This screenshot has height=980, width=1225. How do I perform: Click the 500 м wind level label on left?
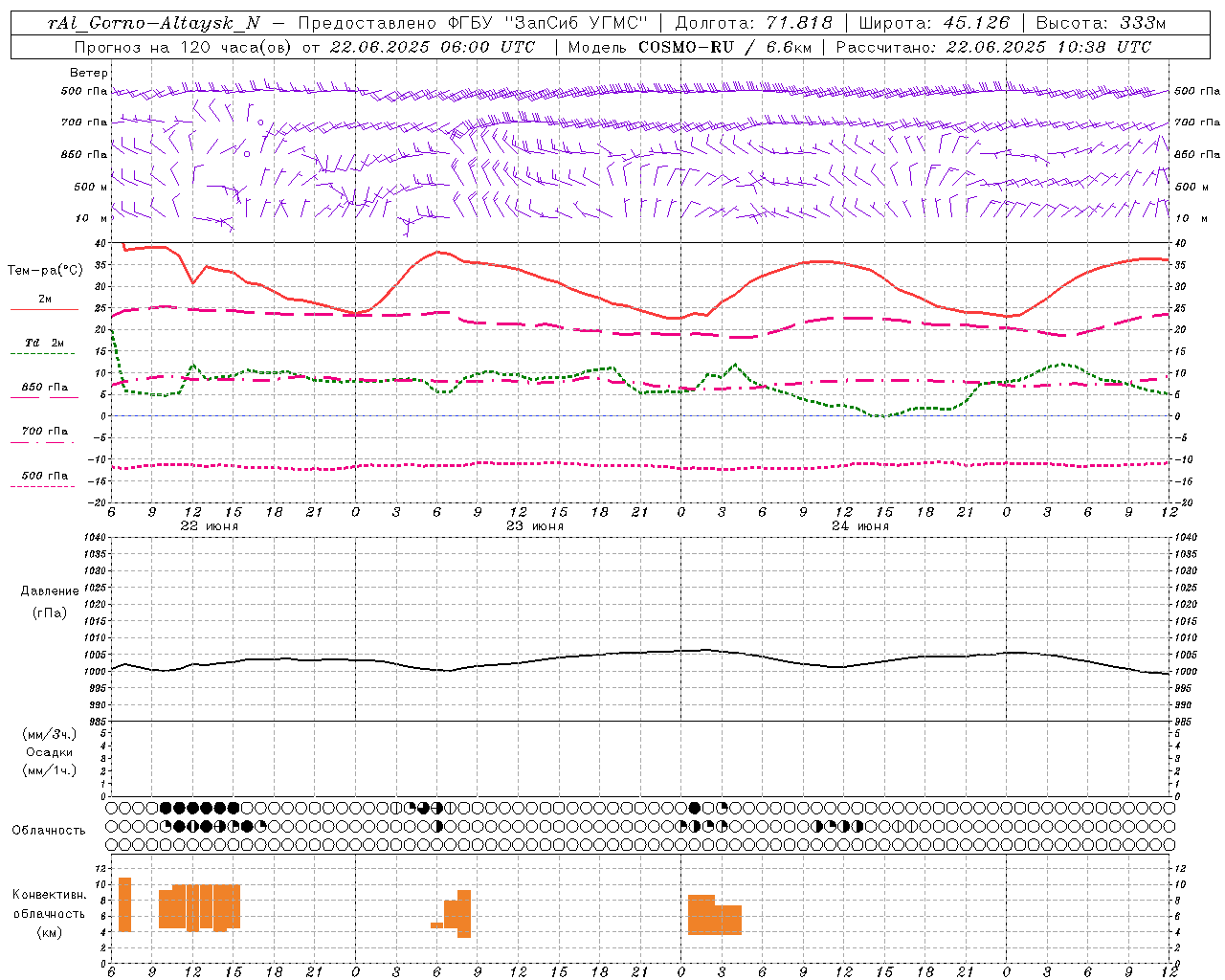pos(91,187)
